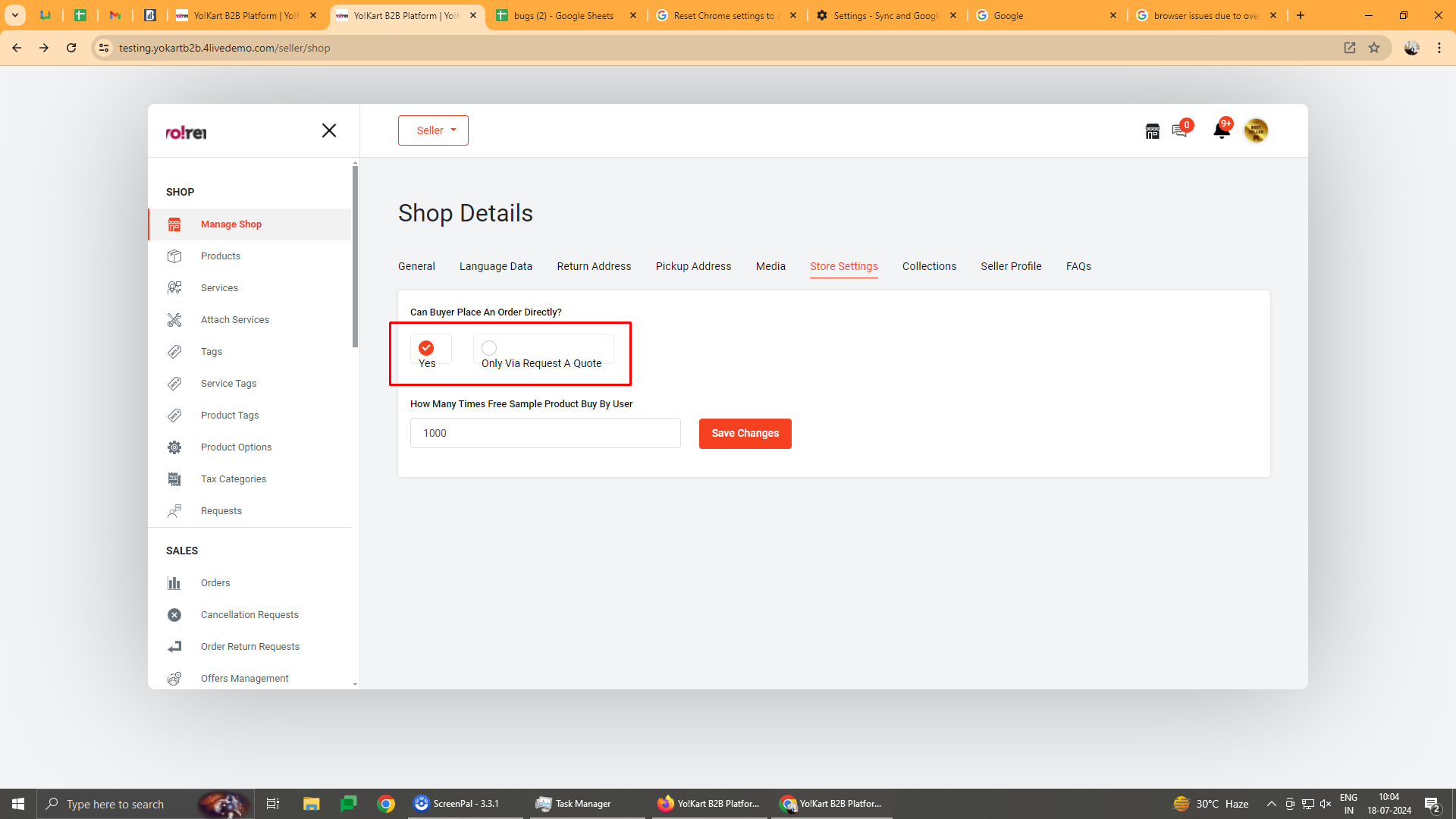
Task: Select Only Via Request A Quote option
Action: [x=489, y=348]
